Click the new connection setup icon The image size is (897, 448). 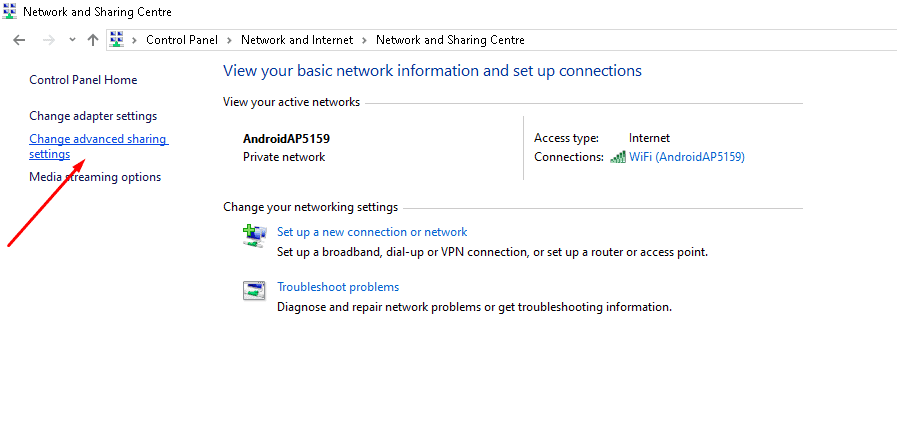255,236
